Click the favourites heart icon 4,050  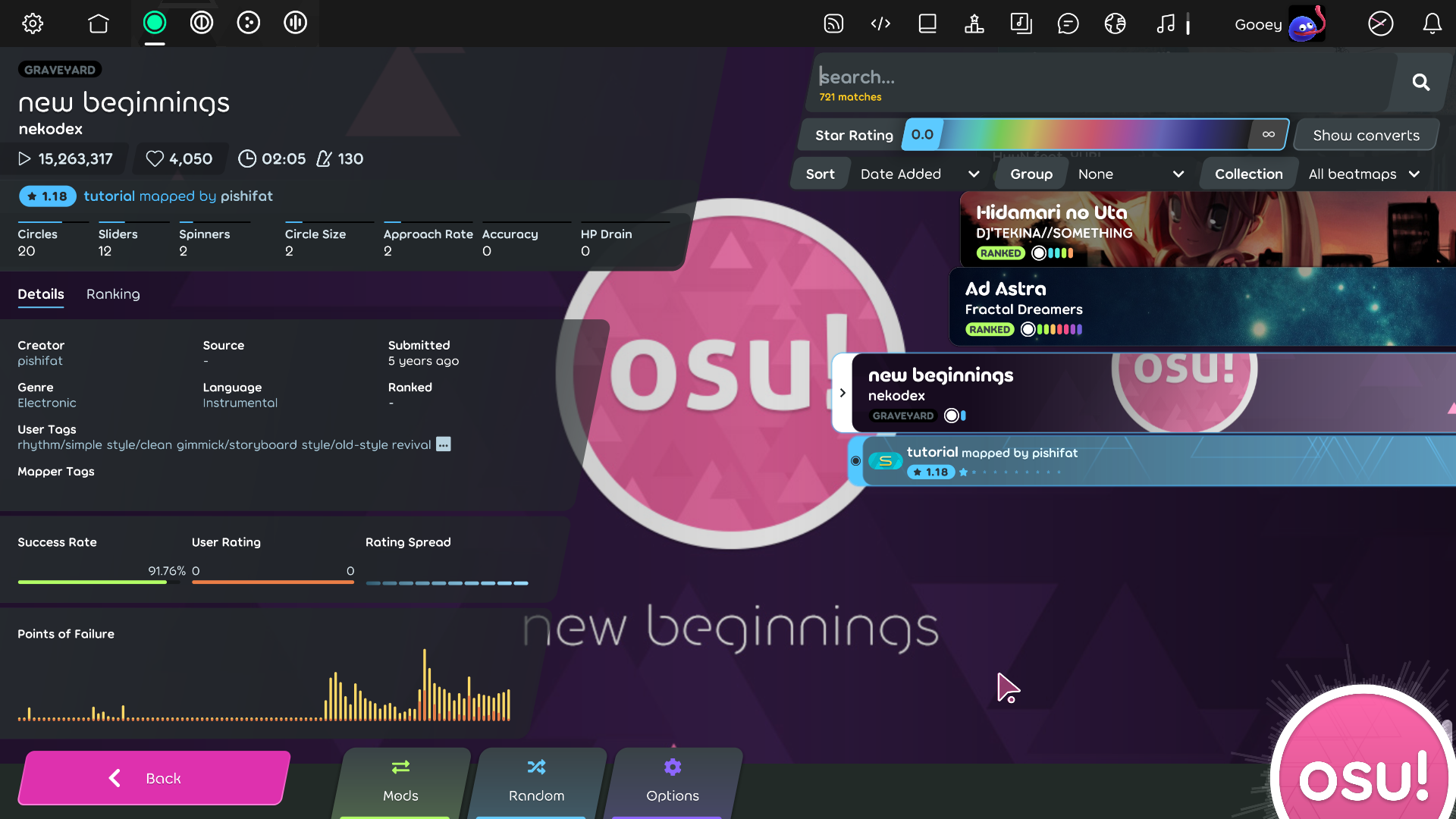tap(155, 158)
